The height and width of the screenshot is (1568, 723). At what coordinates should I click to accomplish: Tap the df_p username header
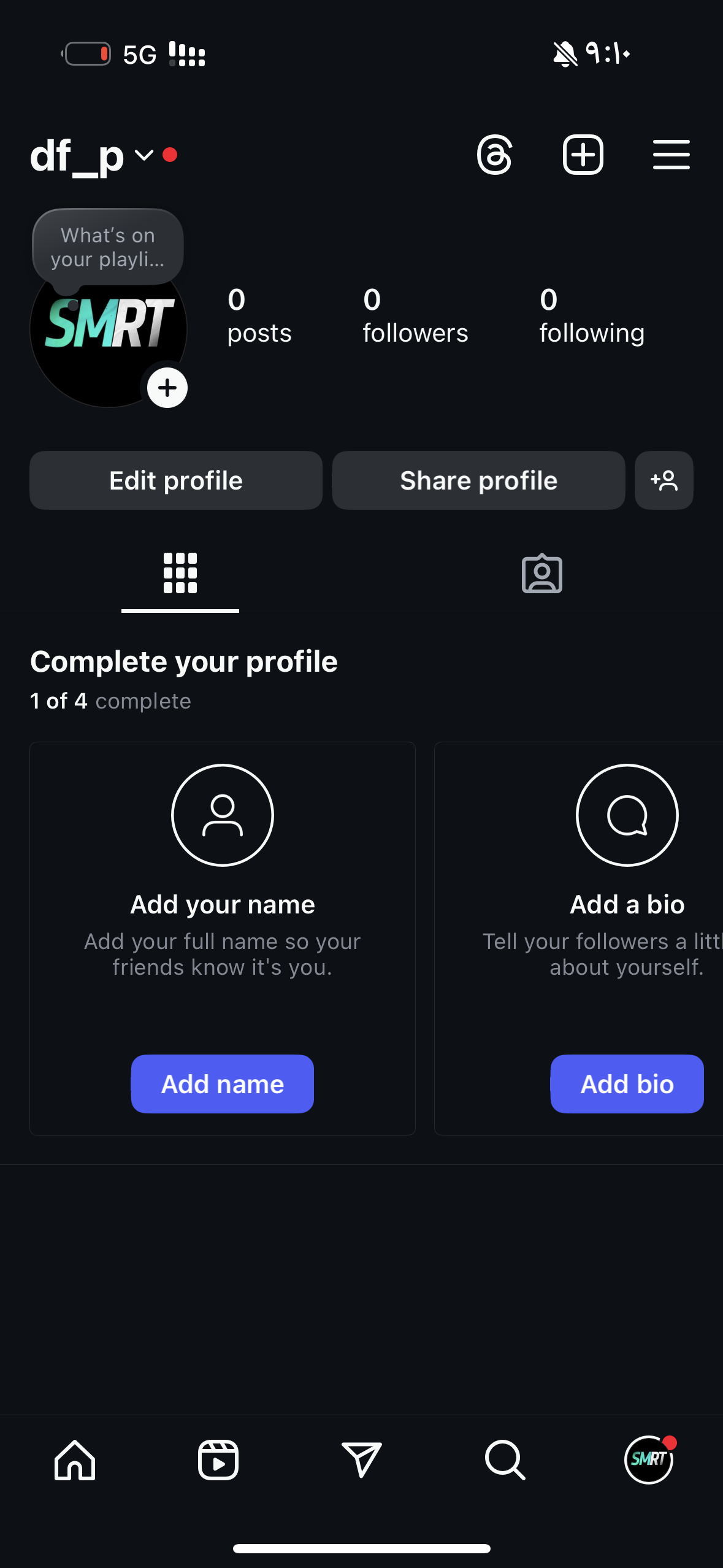(77, 156)
